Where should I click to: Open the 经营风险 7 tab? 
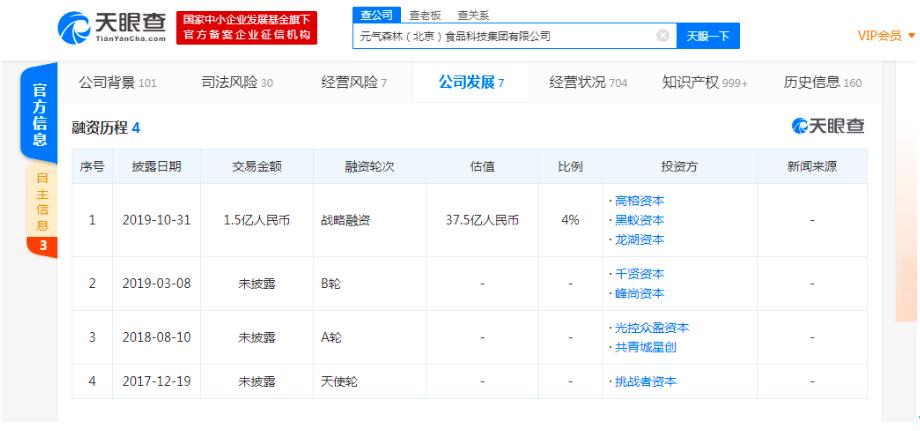(354, 83)
